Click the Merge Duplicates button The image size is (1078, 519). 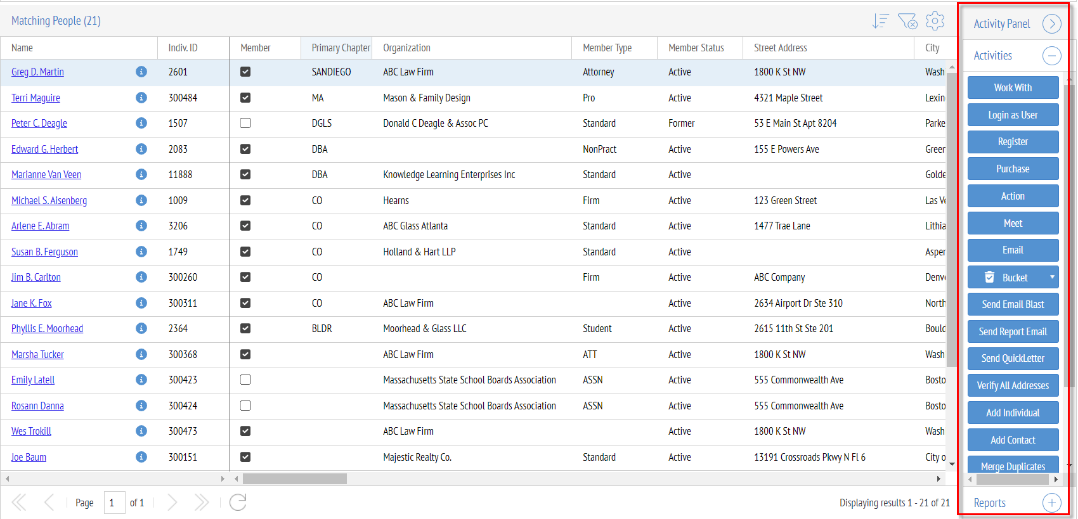click(1013, 465)
